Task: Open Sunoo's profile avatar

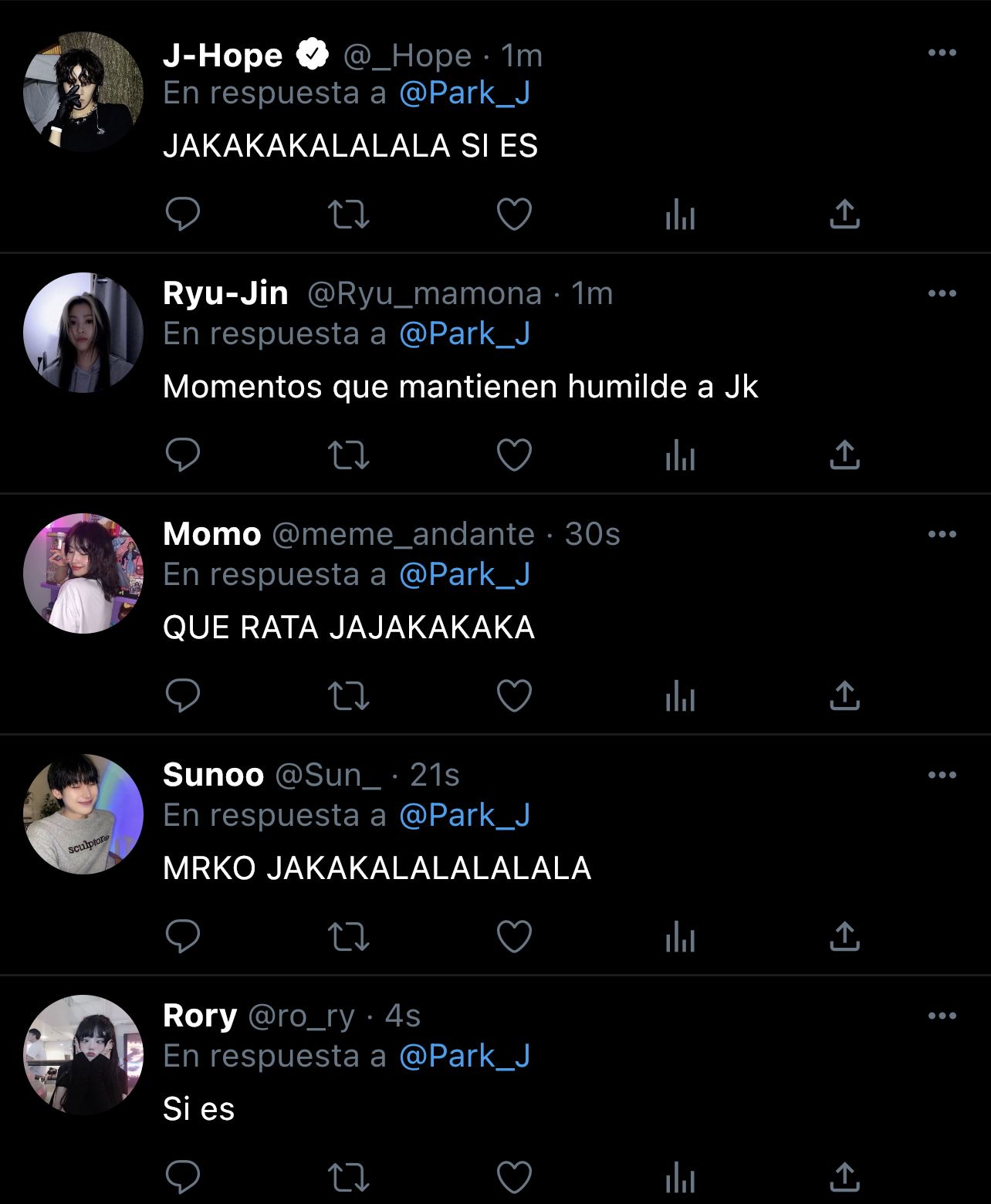Action: (x=83, y=813)
